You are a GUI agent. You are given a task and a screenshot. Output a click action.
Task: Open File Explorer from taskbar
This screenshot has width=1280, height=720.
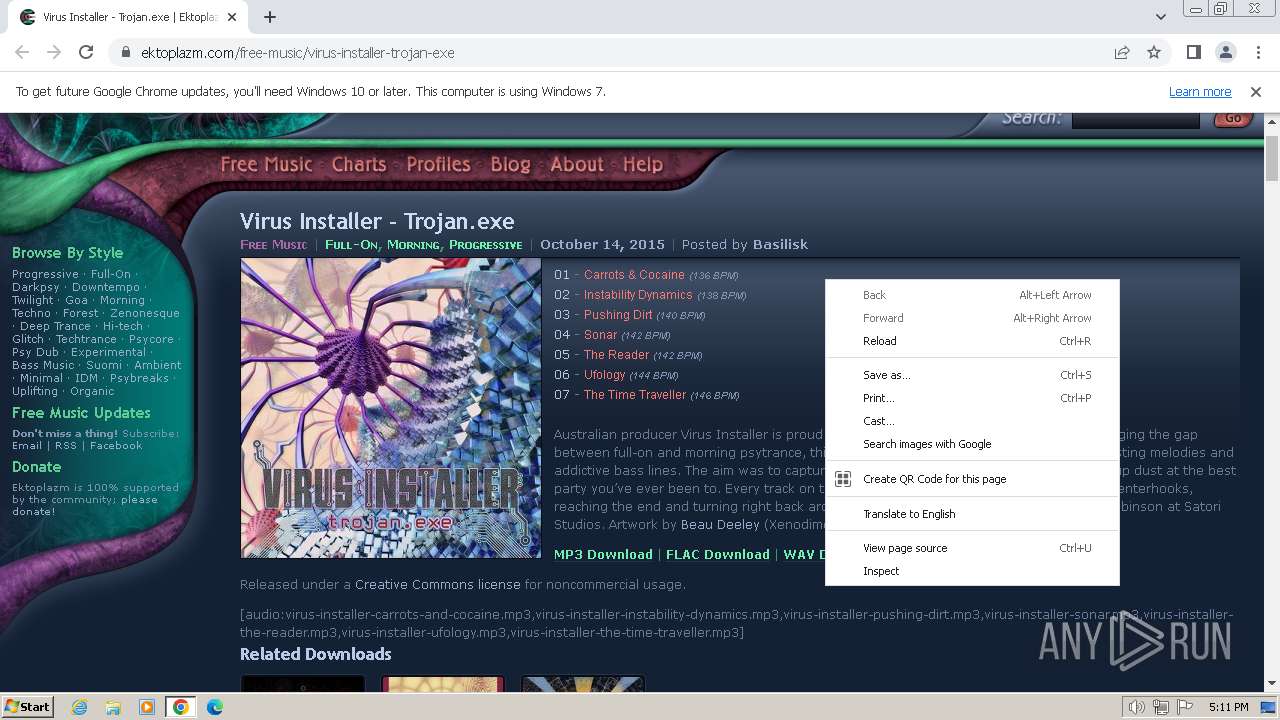pyautogui.click(x=113, y=707)
